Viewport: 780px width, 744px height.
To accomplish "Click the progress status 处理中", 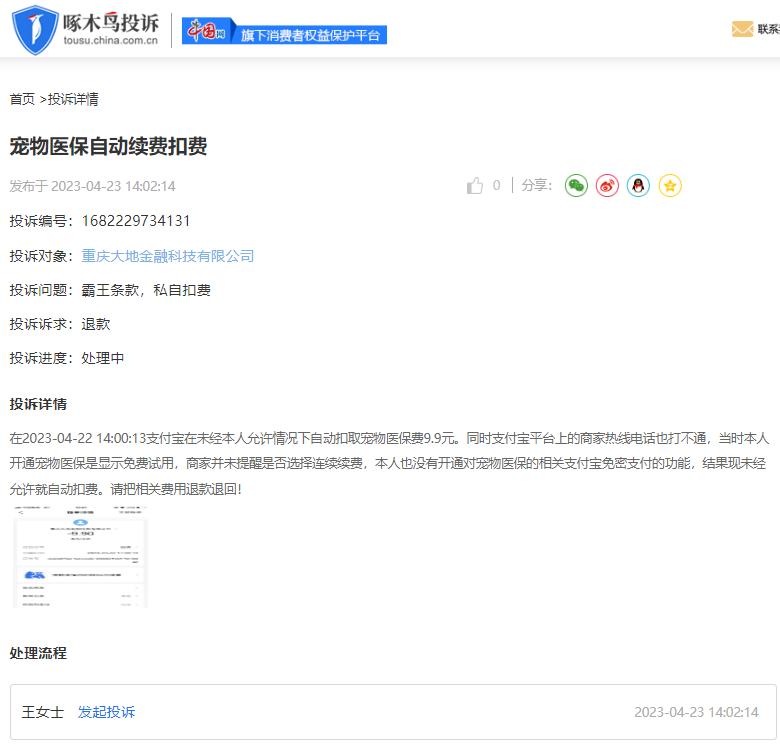I will click(x=103, y=358).
